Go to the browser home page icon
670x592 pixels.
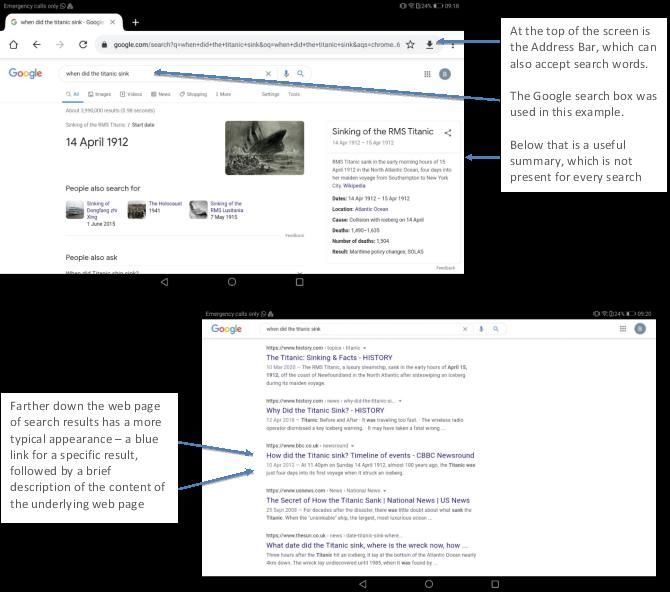[x=14, y=44]
